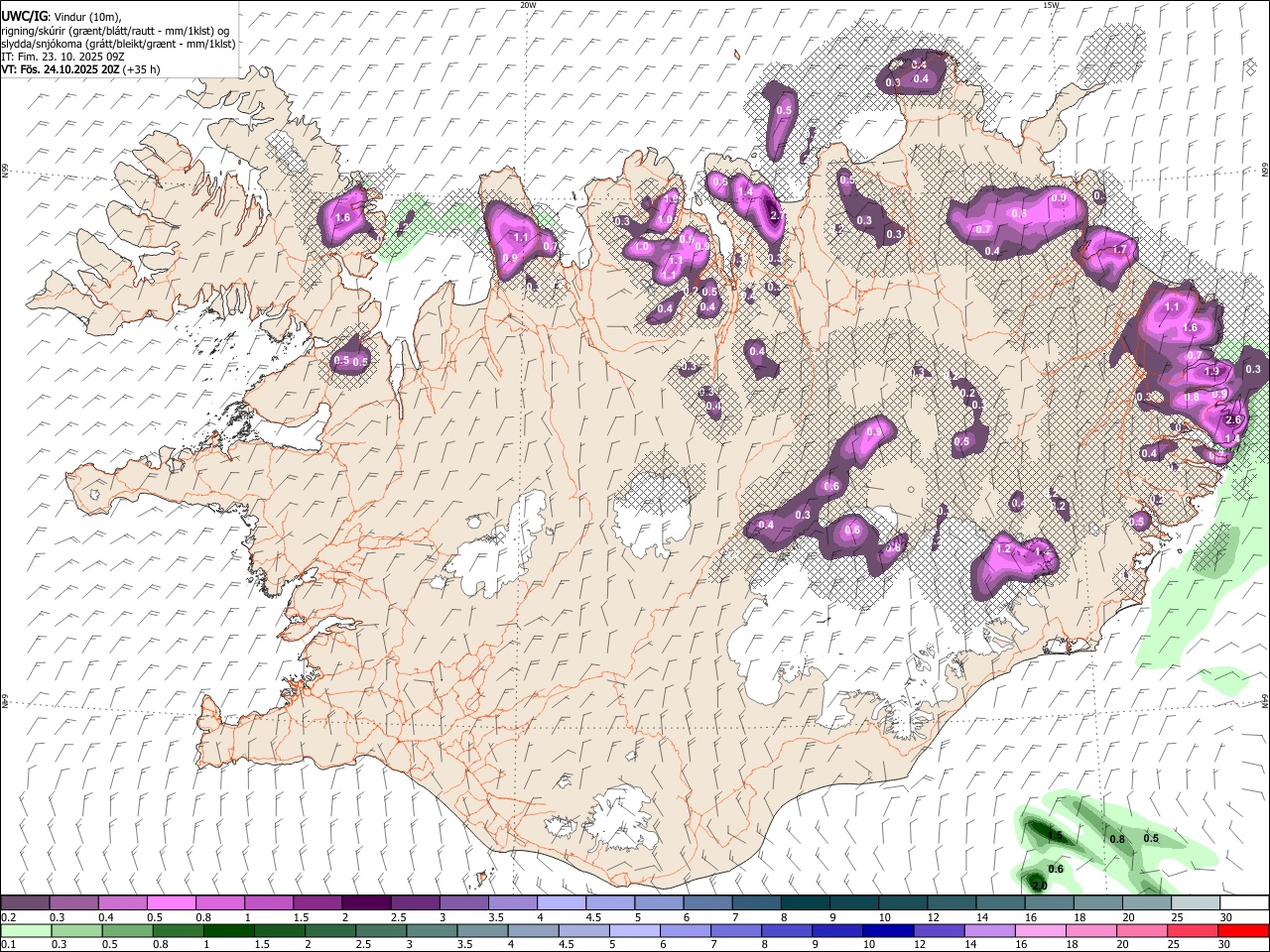1270x952 pixels.
Task: Select the darkest purple snow swatch between 2 and 2.5
Action: click(365, 902)
